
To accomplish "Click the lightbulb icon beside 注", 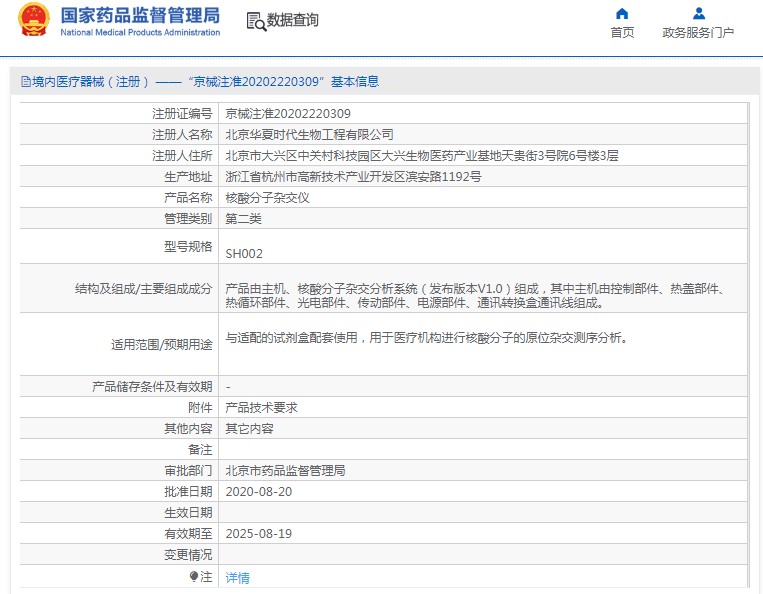I will pos(194,577).
